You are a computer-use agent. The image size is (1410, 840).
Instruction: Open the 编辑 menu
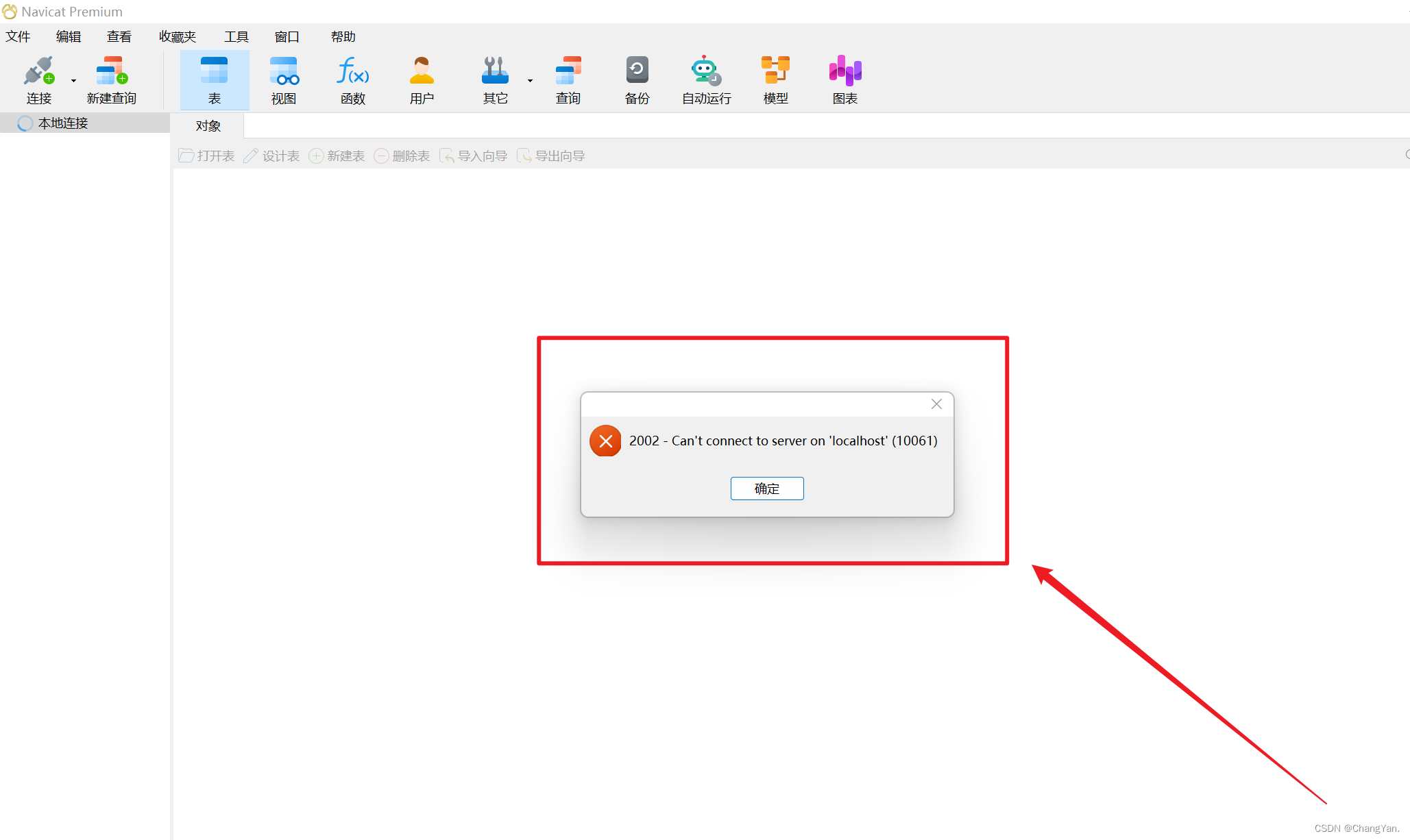pos(69,36)
